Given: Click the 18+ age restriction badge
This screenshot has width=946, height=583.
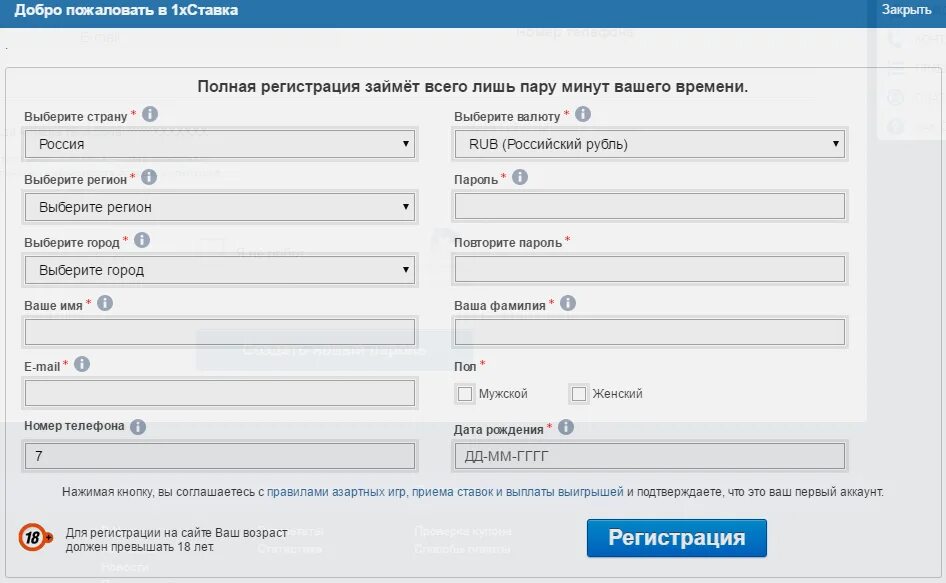Looking at the screenshot, I should coord(35,537).
